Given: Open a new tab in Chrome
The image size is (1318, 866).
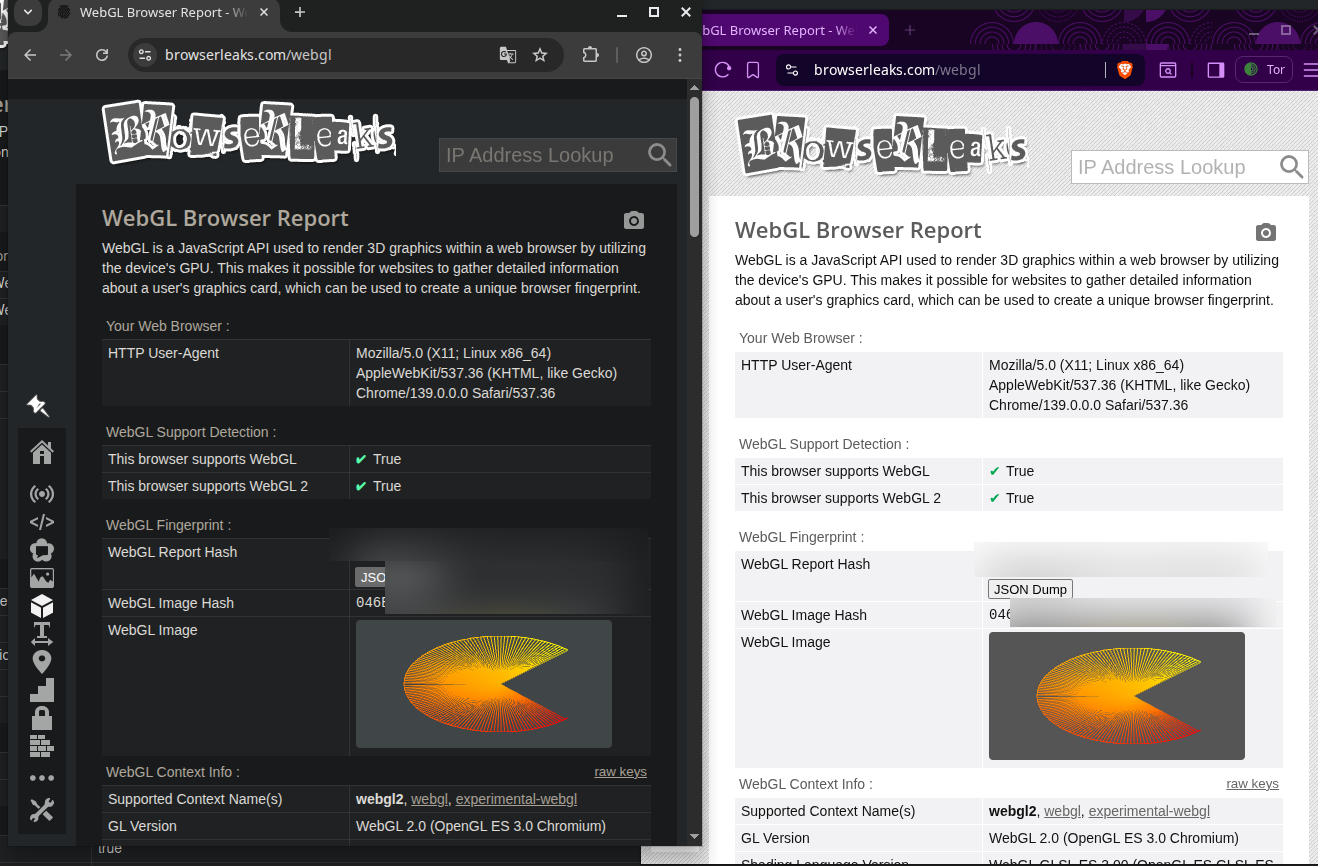Looking at the screenshot, I should coord(300,12).
